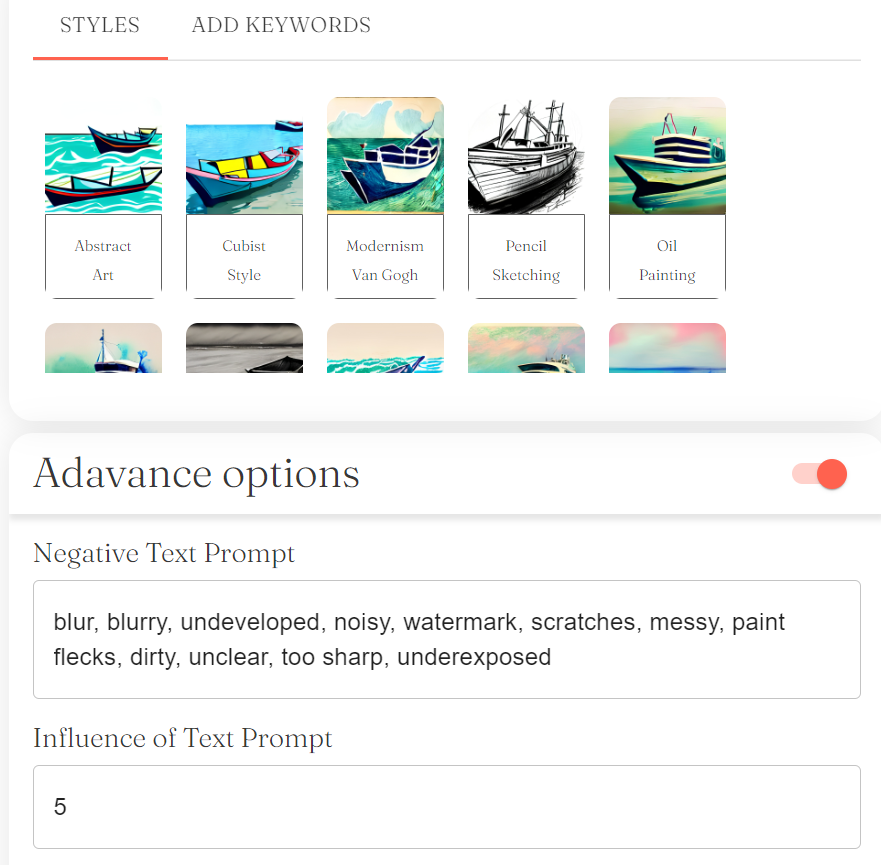Screen dimensions: 881x865
Task: Click the Cubist Style label box
Action: tap(244, 257)
